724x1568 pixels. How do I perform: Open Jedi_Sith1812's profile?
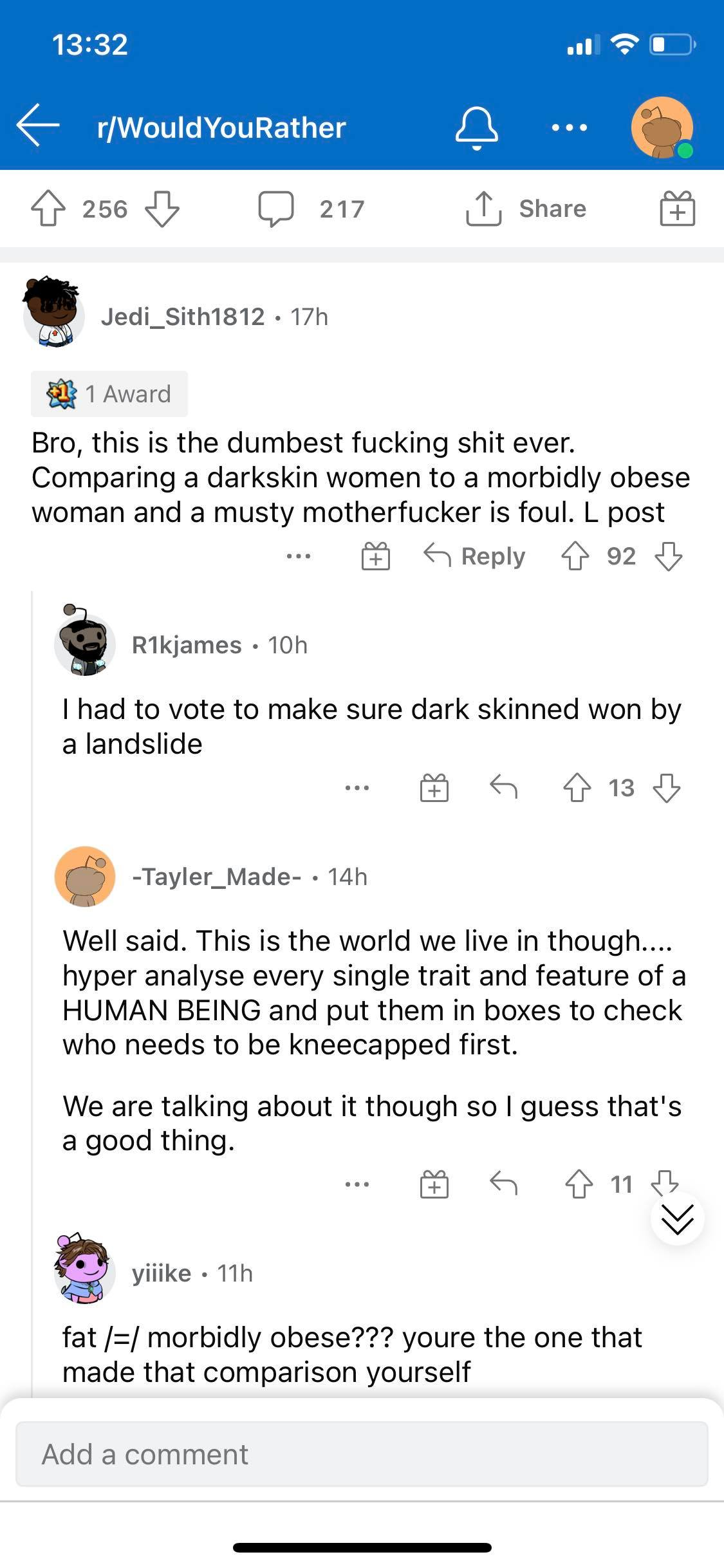pos(182,316)
